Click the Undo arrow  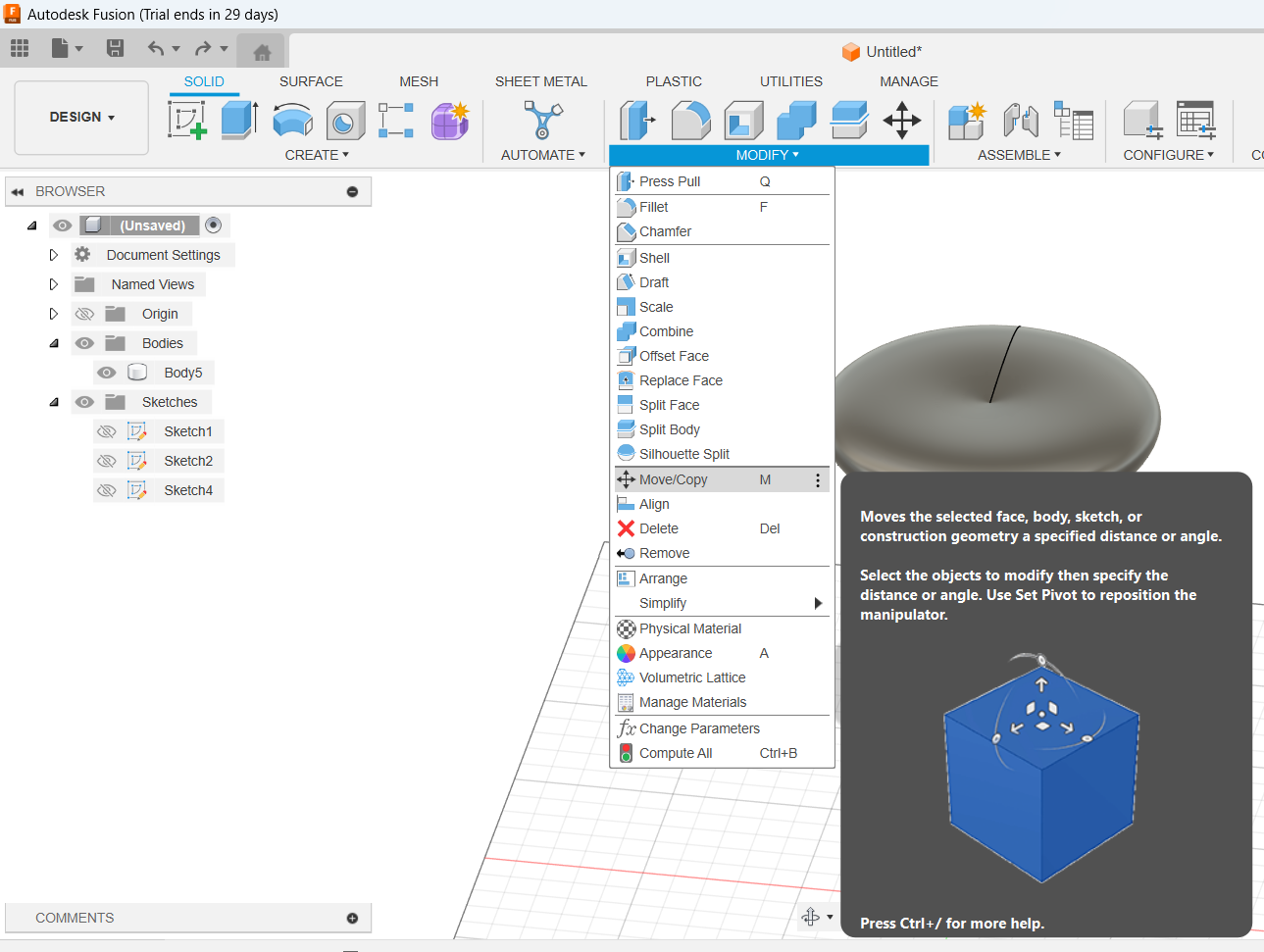pos(156,48)
